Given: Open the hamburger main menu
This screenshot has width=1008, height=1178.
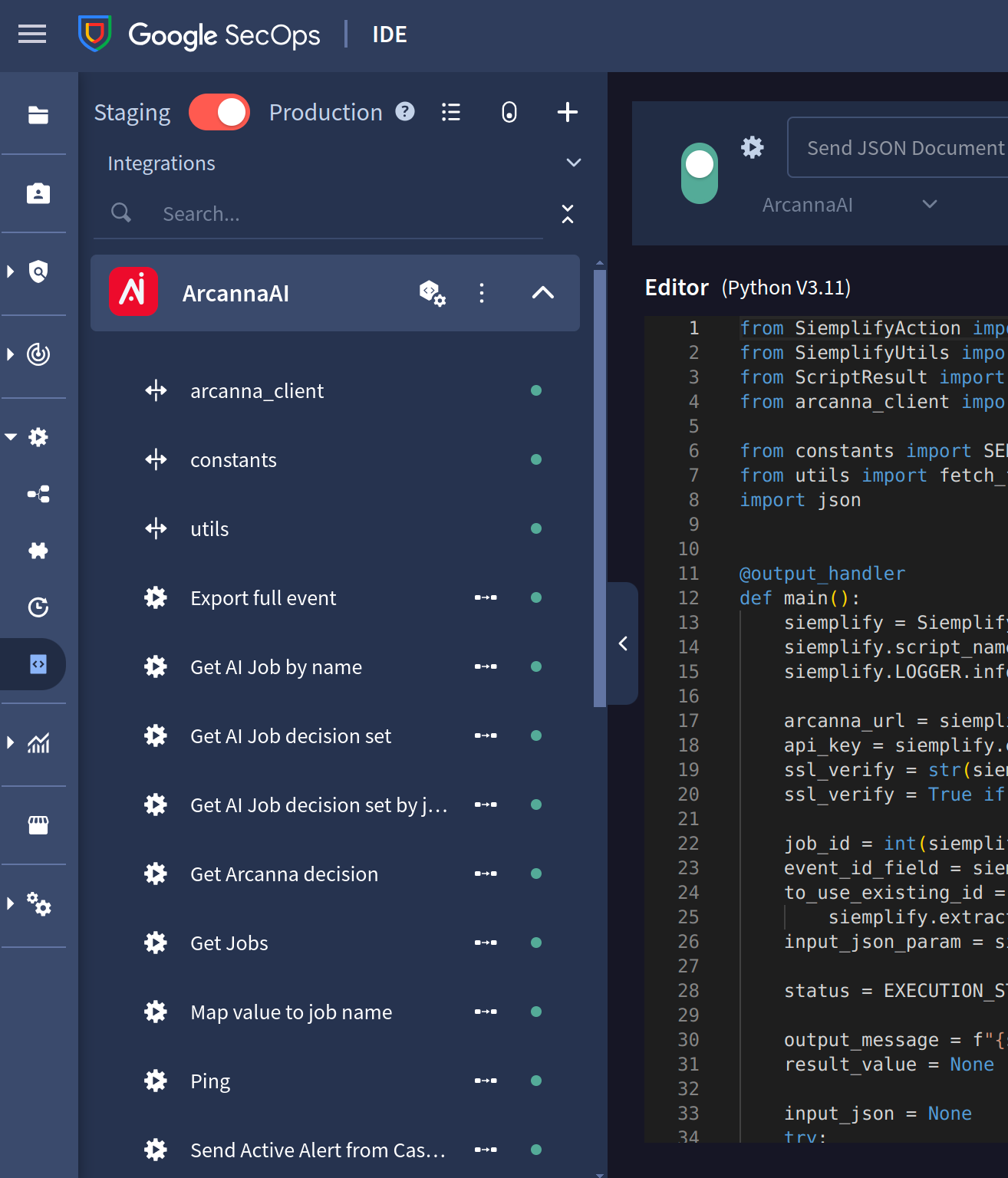Looking at the screenshot, I should click(x=32, y=35).
